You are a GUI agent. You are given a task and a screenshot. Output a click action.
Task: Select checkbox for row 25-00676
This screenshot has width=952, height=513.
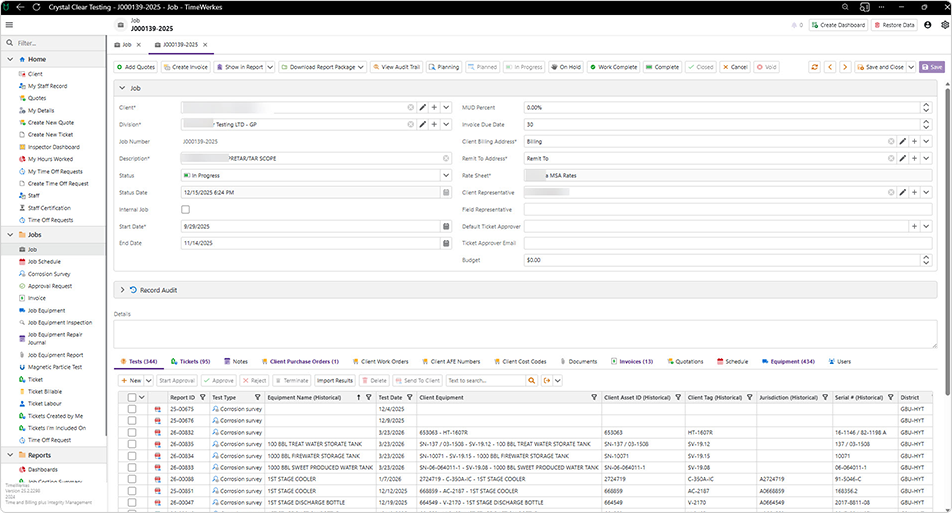132,421
